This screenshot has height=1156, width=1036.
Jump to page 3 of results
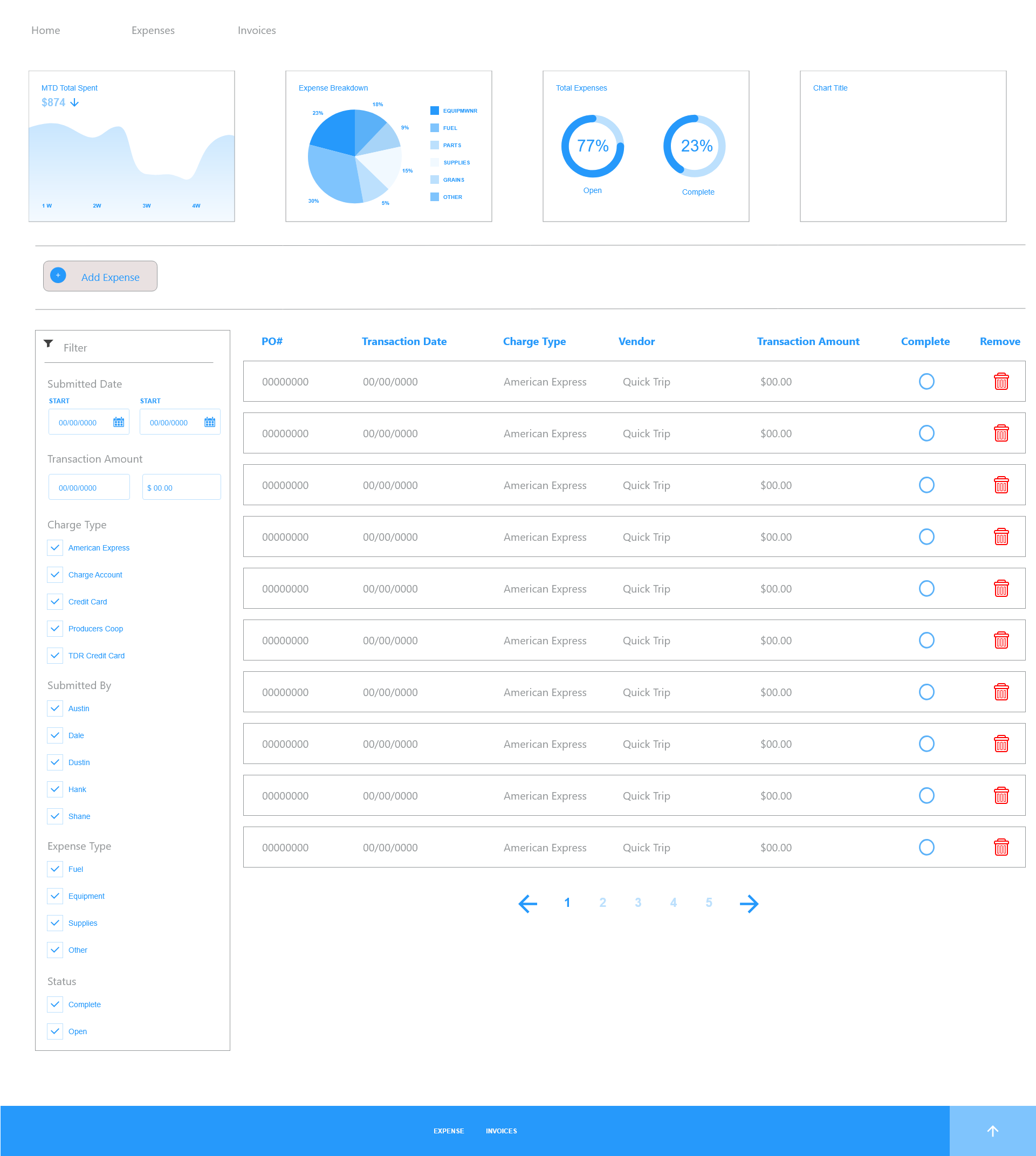coord(637,903)
